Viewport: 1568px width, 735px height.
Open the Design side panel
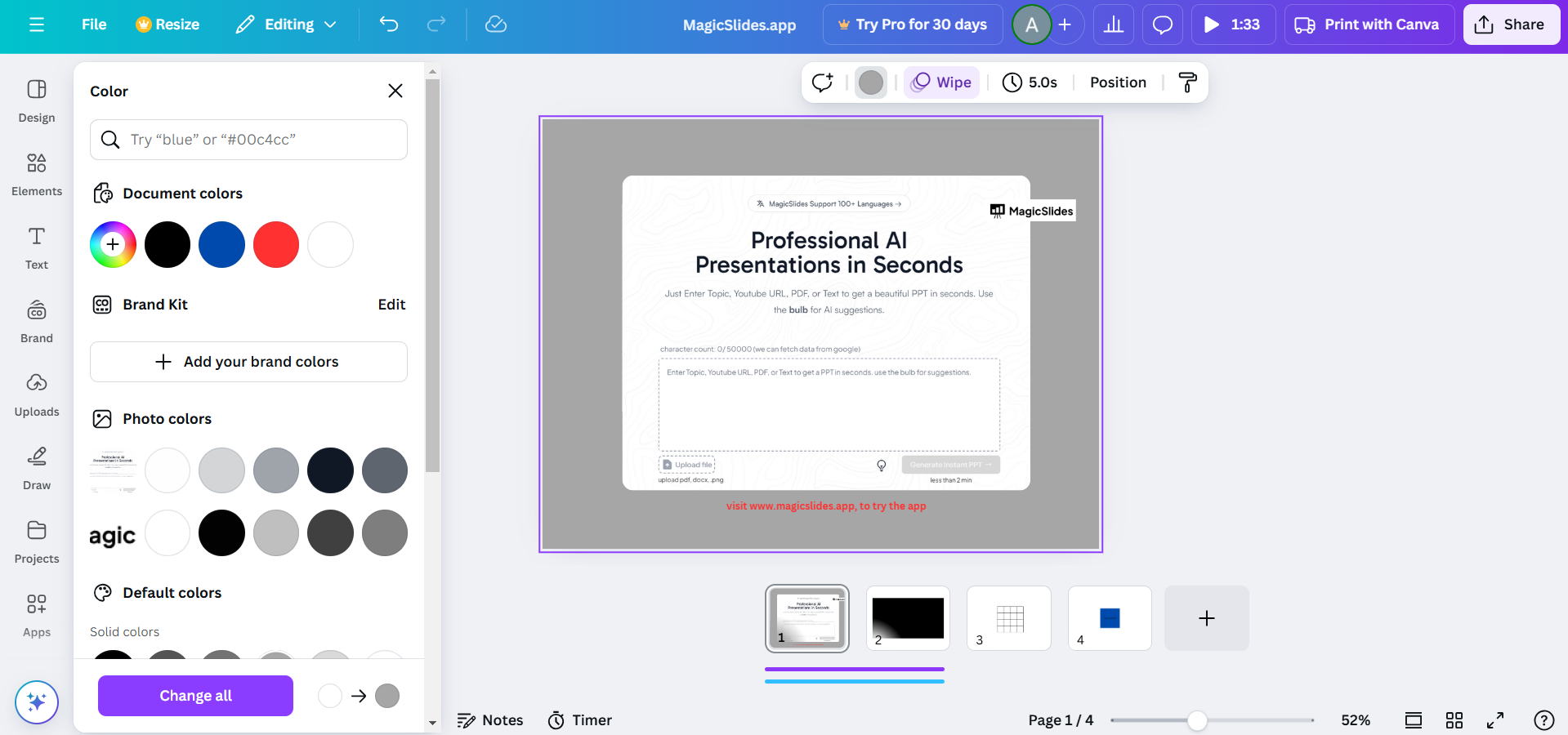37,101
